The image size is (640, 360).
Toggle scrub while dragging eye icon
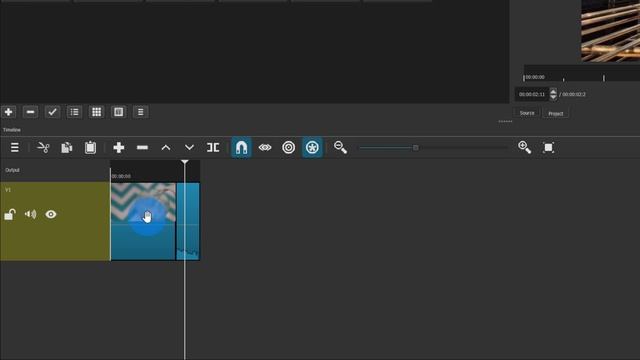pos(265,147)
